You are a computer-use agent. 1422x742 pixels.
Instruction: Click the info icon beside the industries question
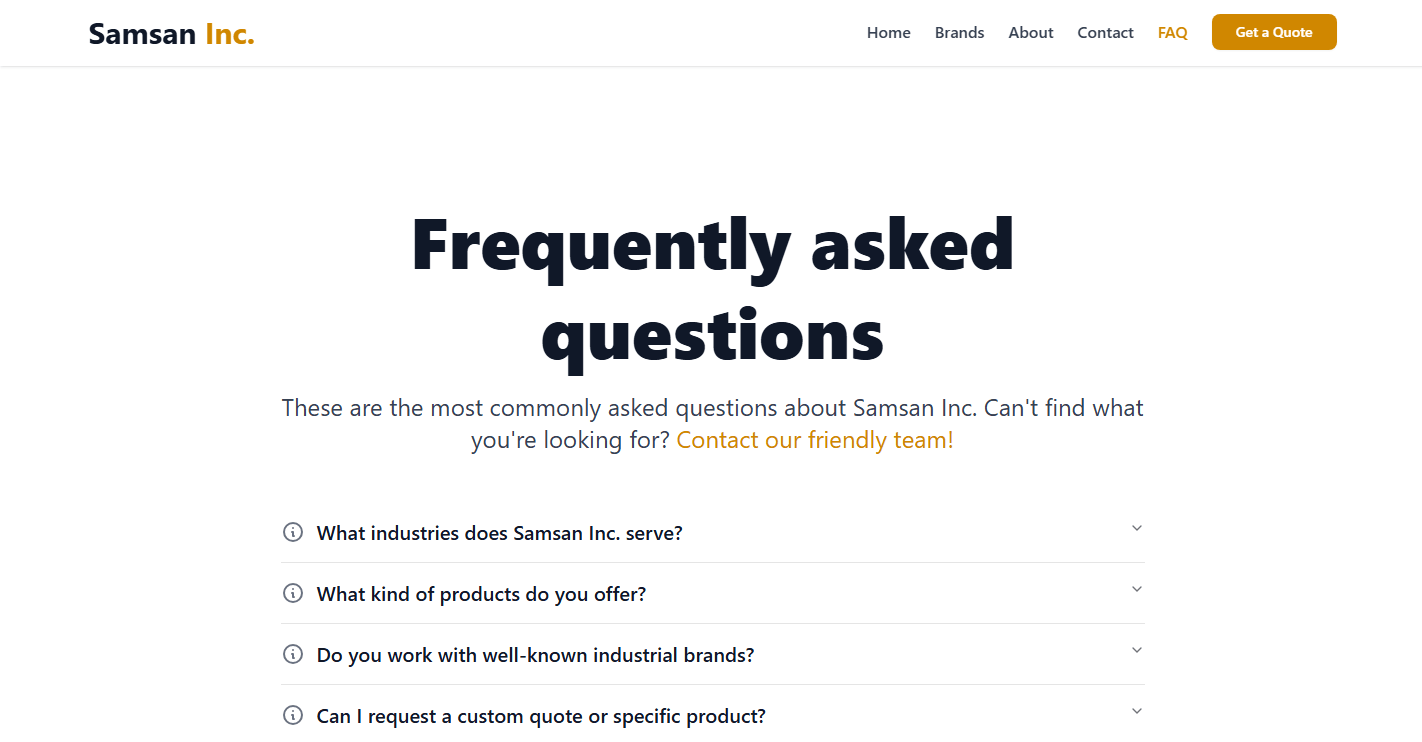tap(293, 532)
